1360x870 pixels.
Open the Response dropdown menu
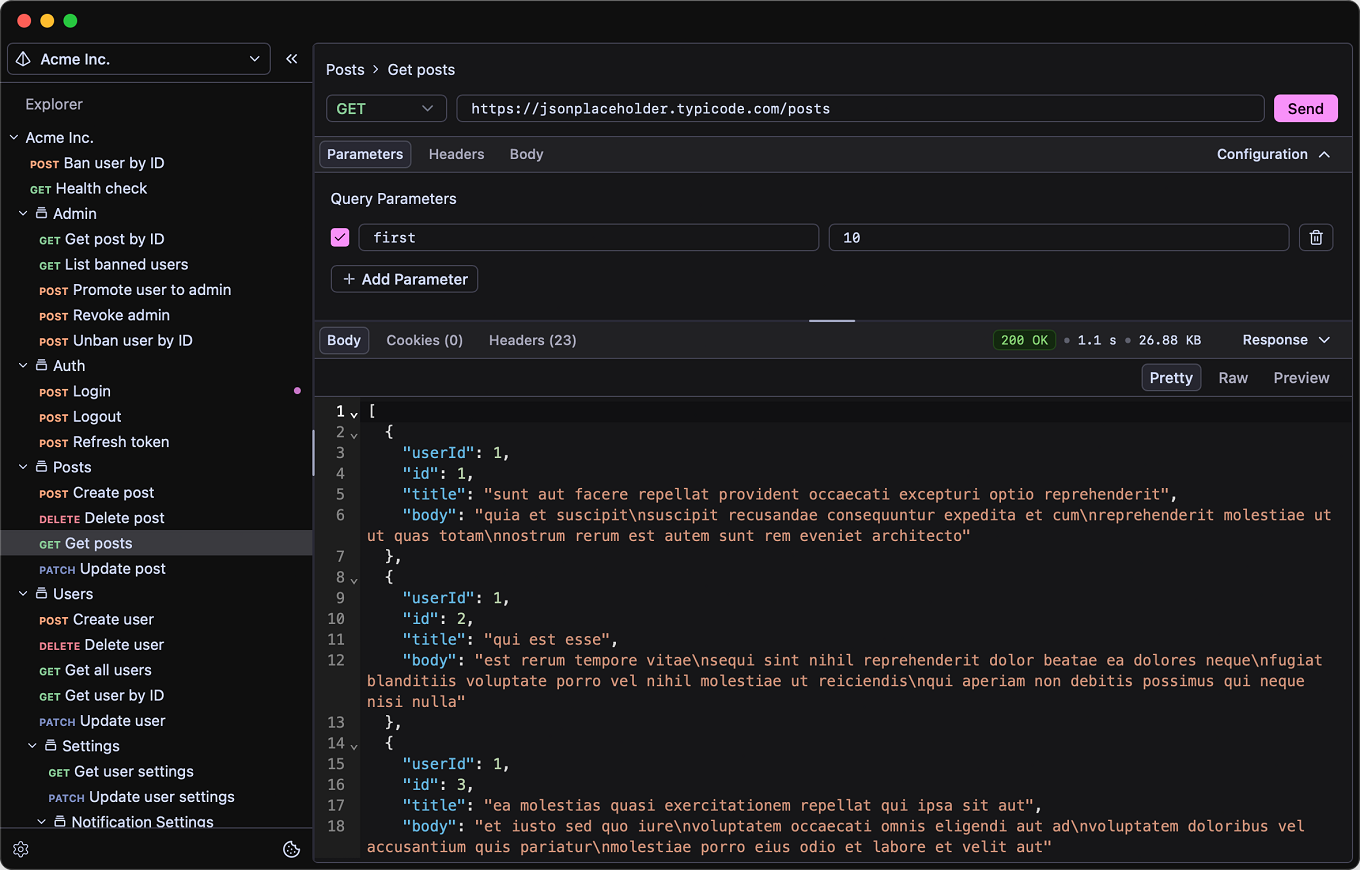[x=1286, y=340]
